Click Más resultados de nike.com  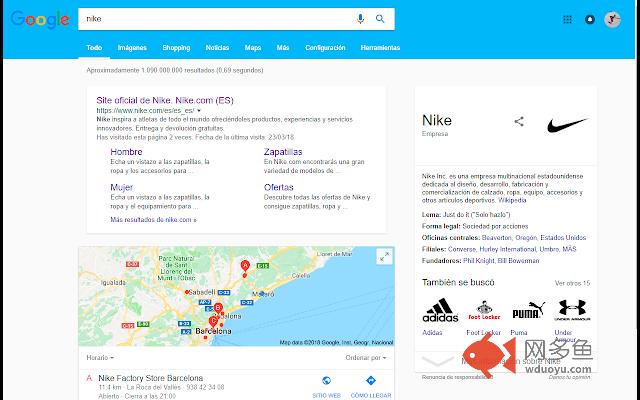tap(153, 220)
